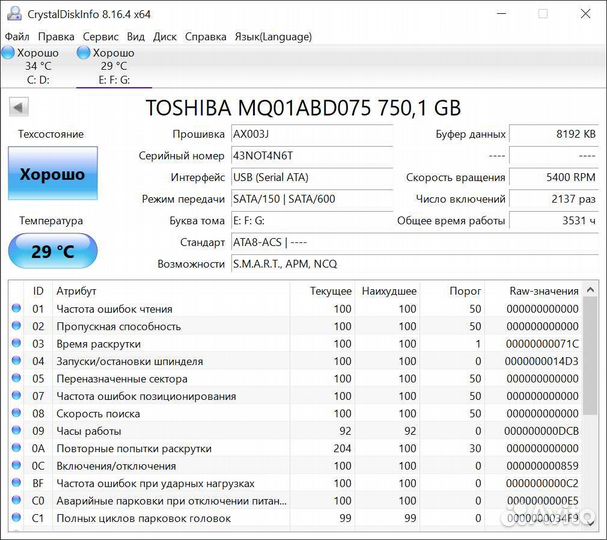Click status dot for Включения/отключения row
Screen dimensions: 607x540
click(x=16, y=465)
